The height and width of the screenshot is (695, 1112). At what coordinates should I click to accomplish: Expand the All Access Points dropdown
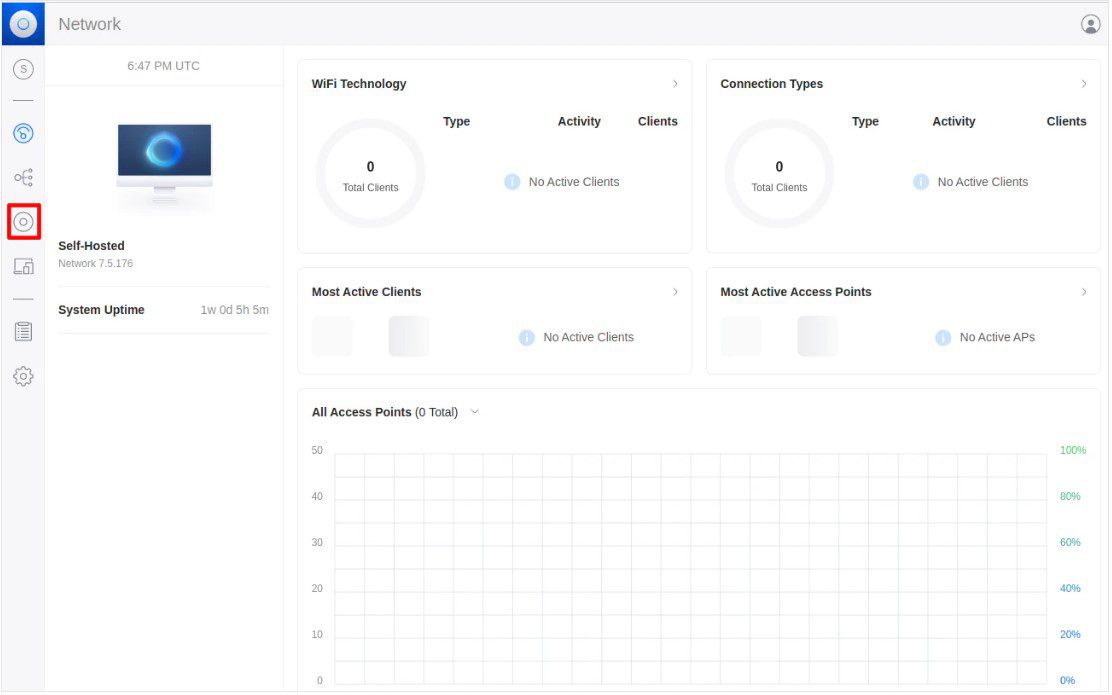475,411
